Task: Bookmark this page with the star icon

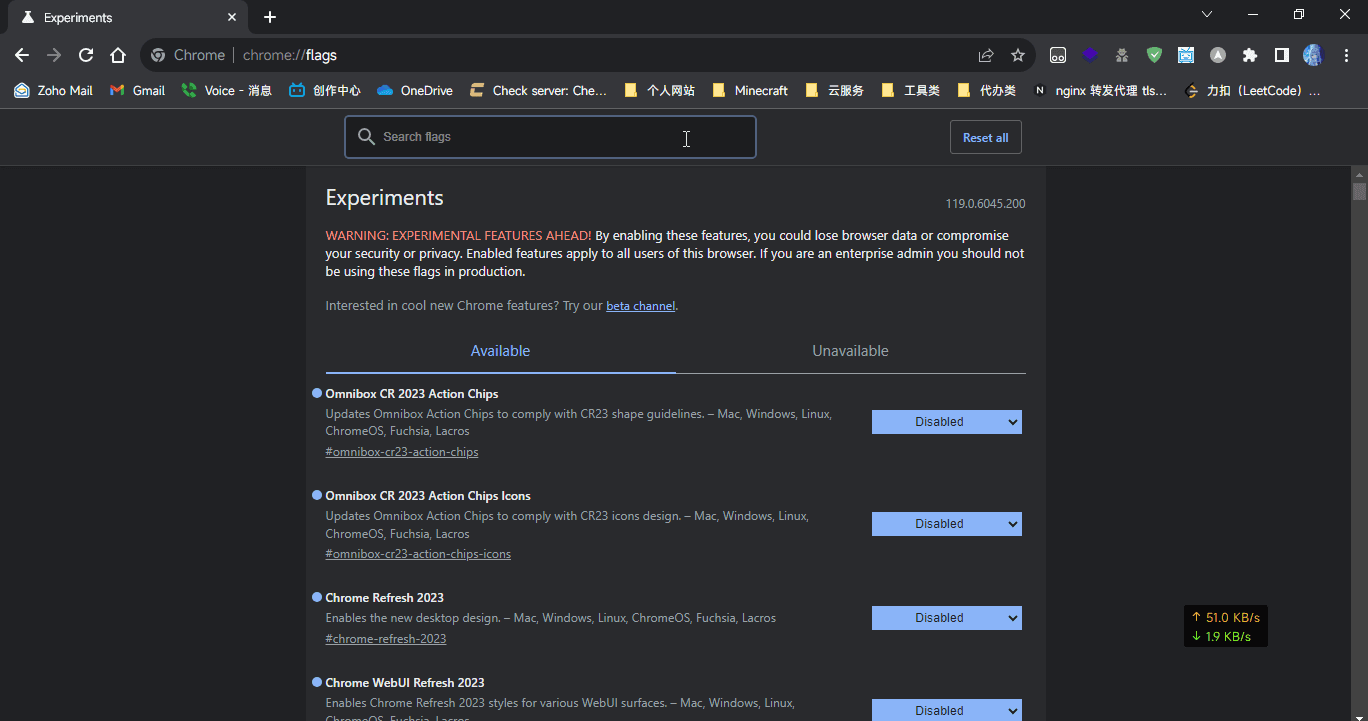Action: tap(1018, 55)
